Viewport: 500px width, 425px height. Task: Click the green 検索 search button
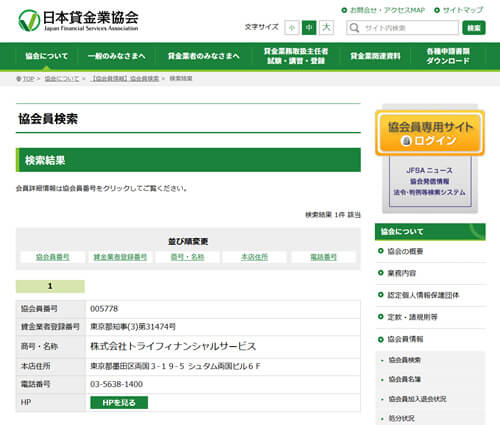(474, 28)
